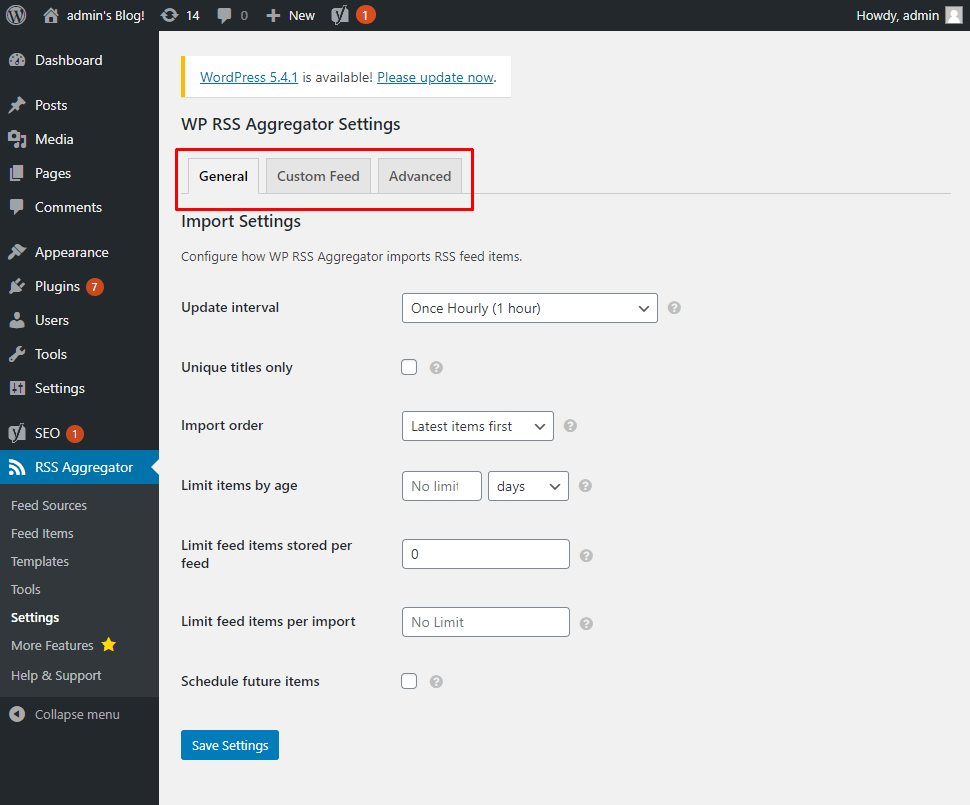This screenshot has height=805, width=970.
Task: Click the Limit feed items per import field
Action: (x=486, y=622)
